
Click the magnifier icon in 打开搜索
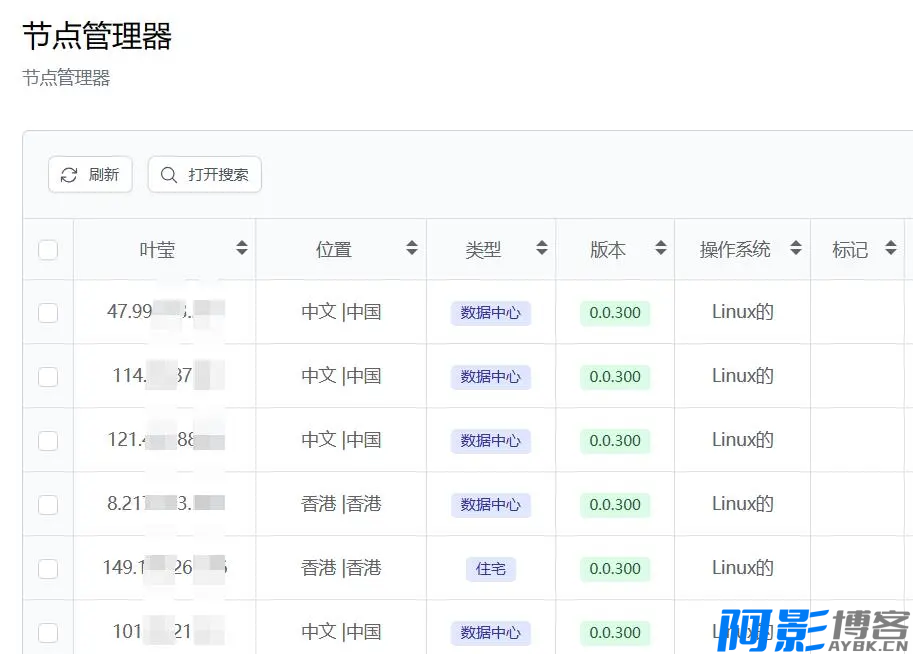pos(169,175)
